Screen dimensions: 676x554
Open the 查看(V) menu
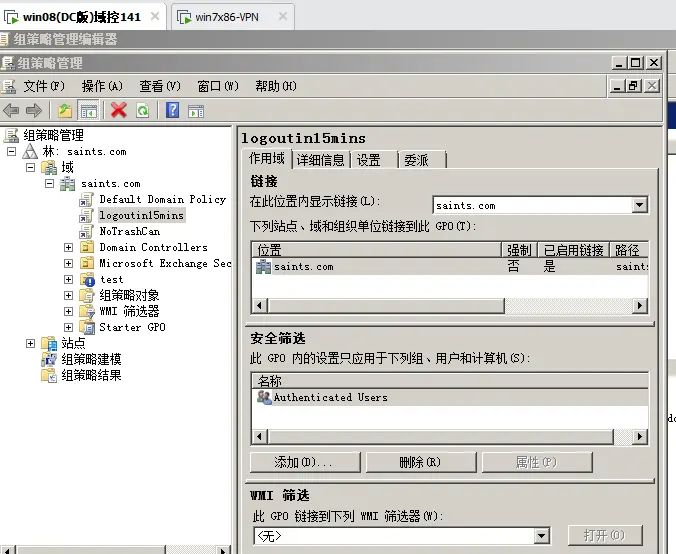click(x=160, y=86)
